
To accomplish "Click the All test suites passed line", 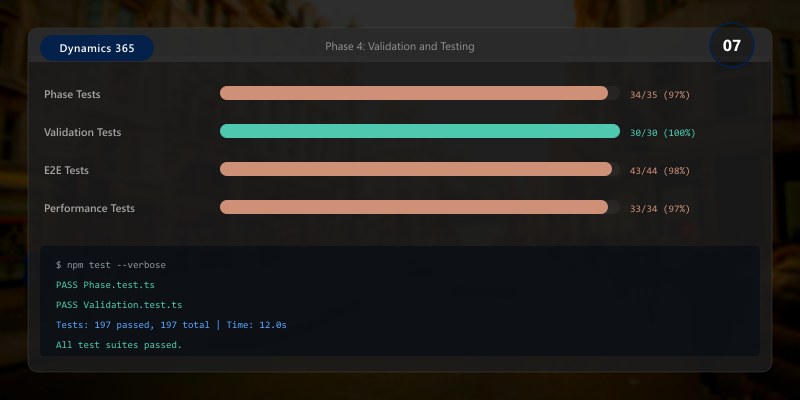I will click(119, 345).
